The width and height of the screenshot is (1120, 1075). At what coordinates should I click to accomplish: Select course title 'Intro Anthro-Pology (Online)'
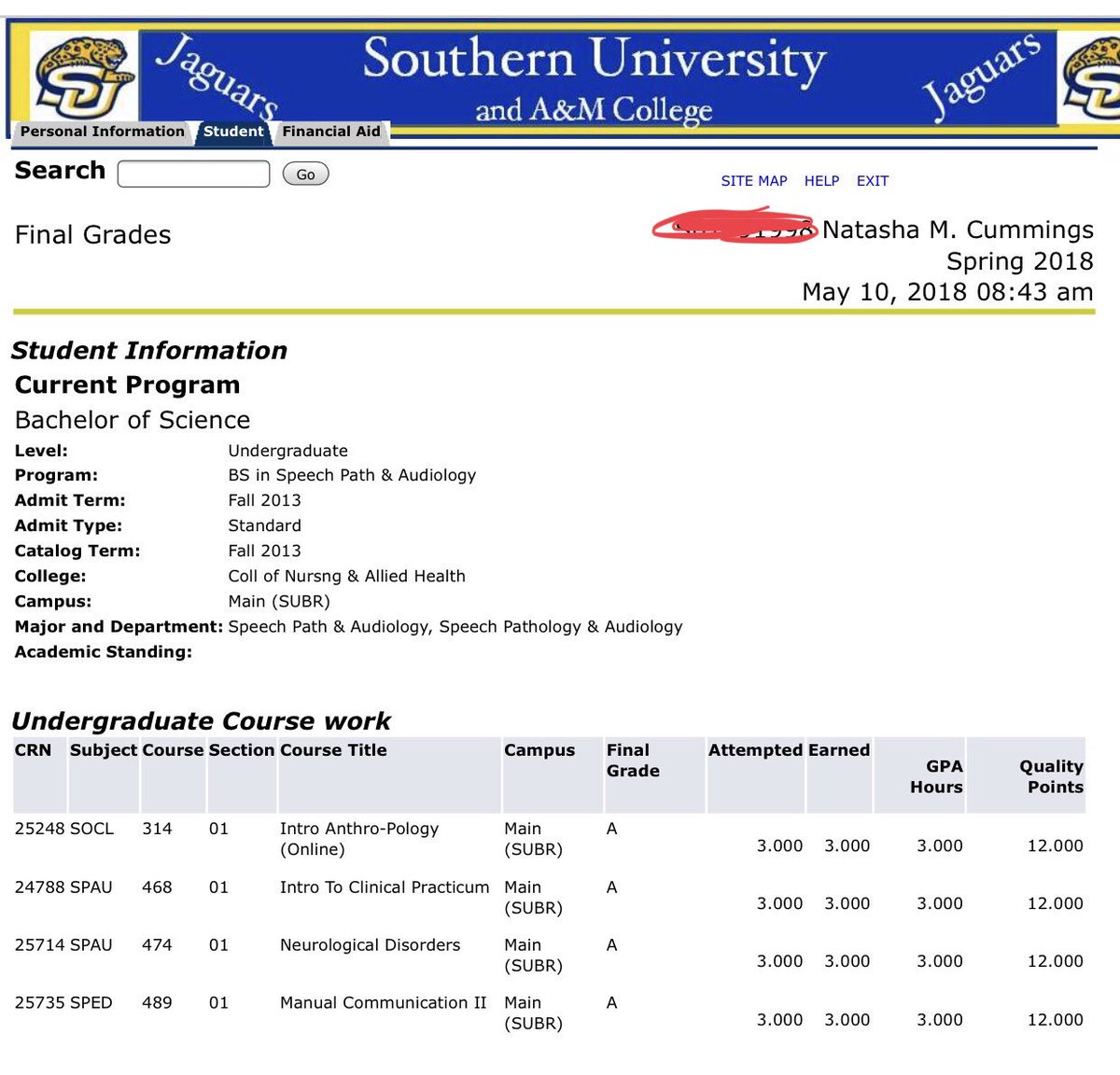click(x=359, y=839)
